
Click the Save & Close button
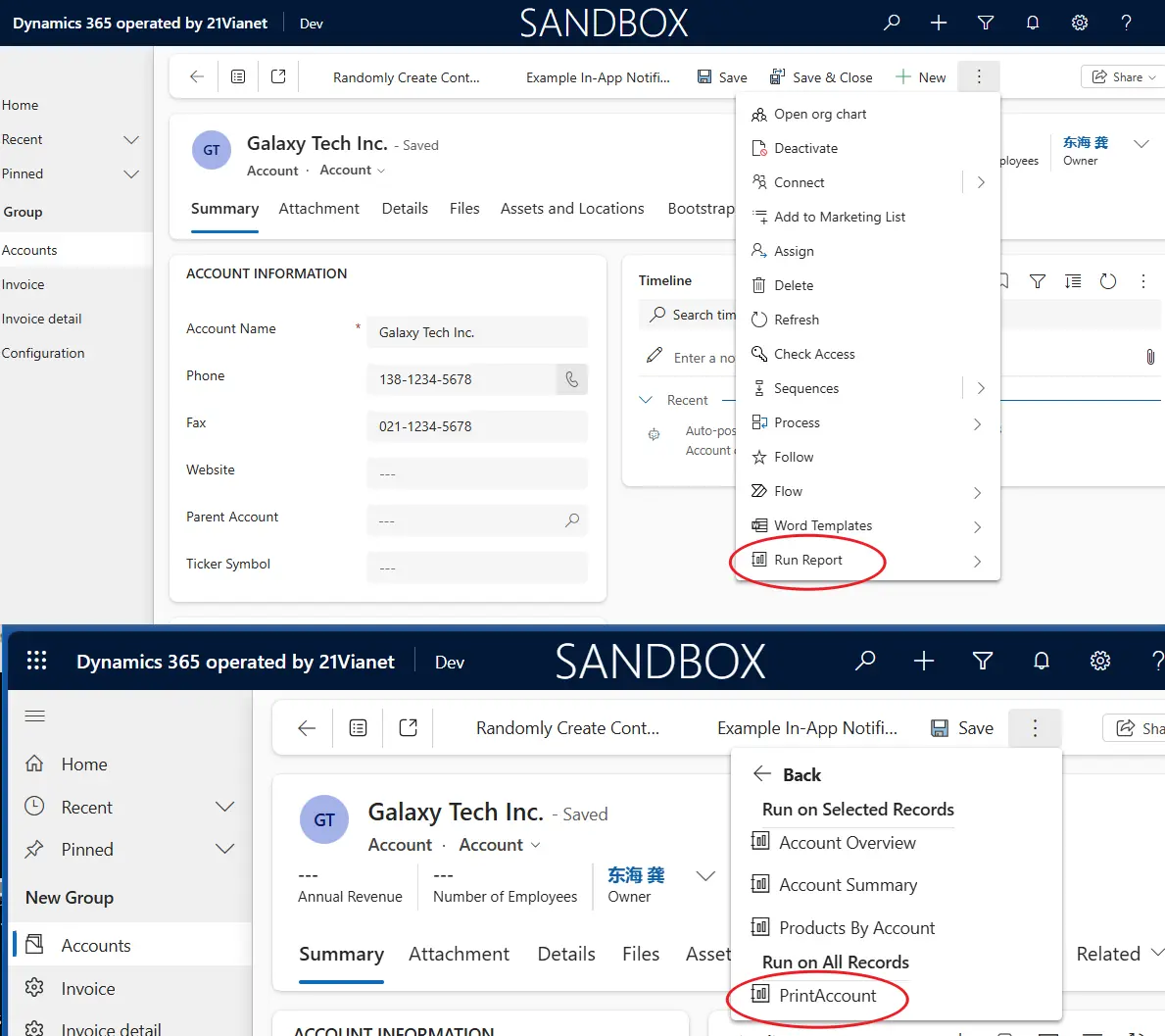click(x=821, y=77)
